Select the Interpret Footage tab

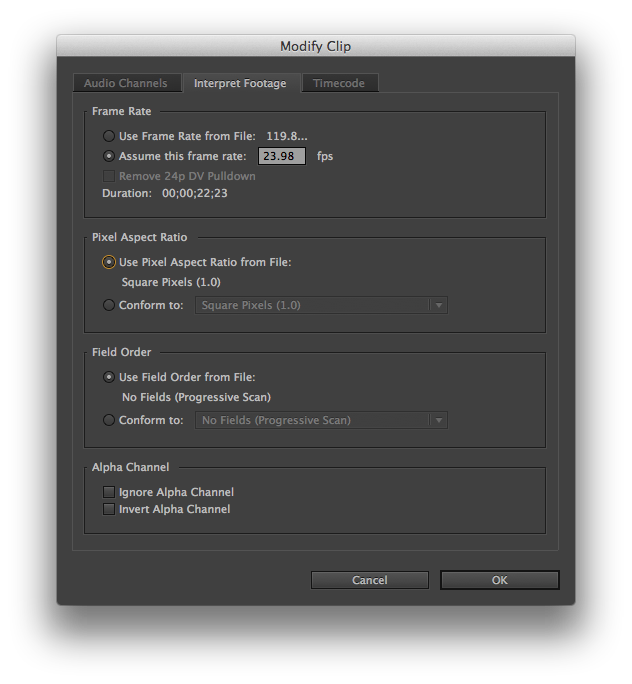[x=240, y=83]
